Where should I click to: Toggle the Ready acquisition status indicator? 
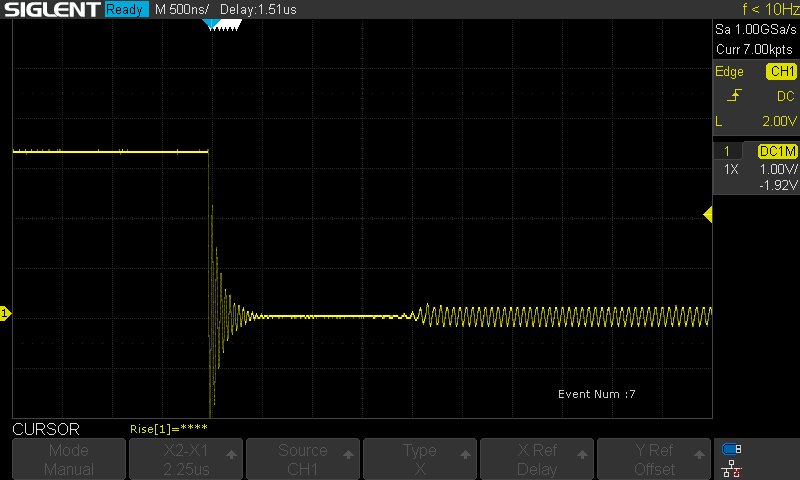tap(125, 10)
